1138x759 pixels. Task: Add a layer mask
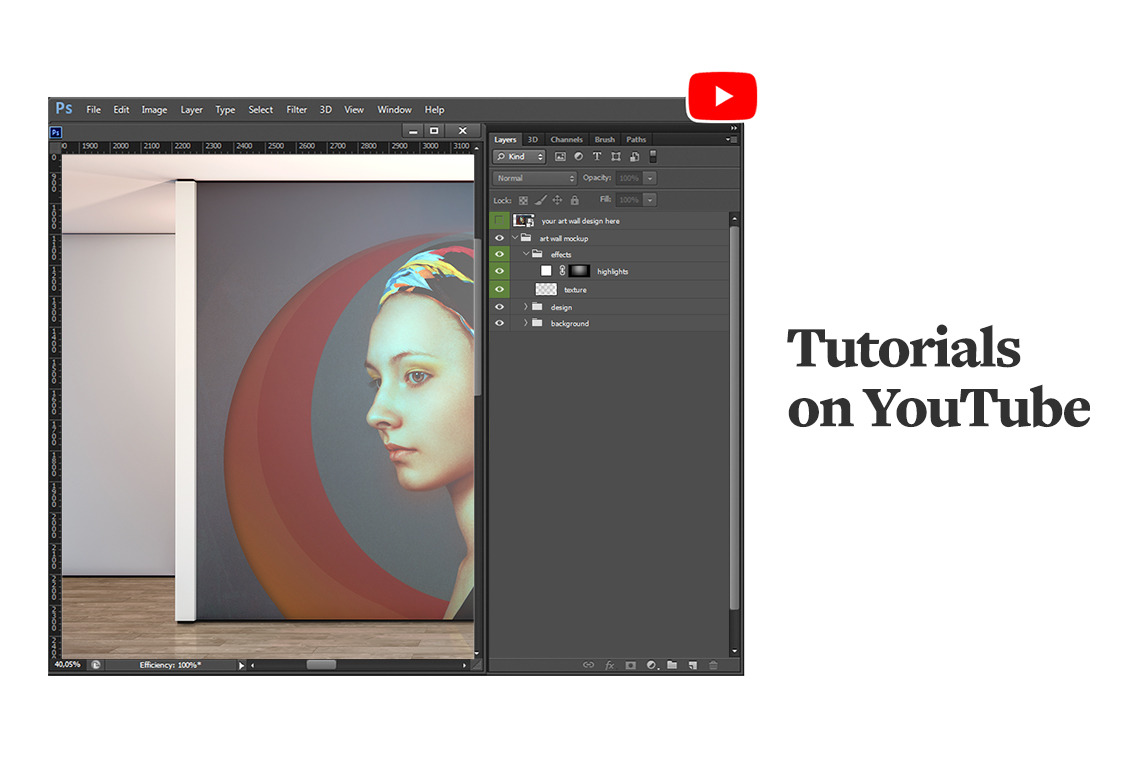coord(631,665)
